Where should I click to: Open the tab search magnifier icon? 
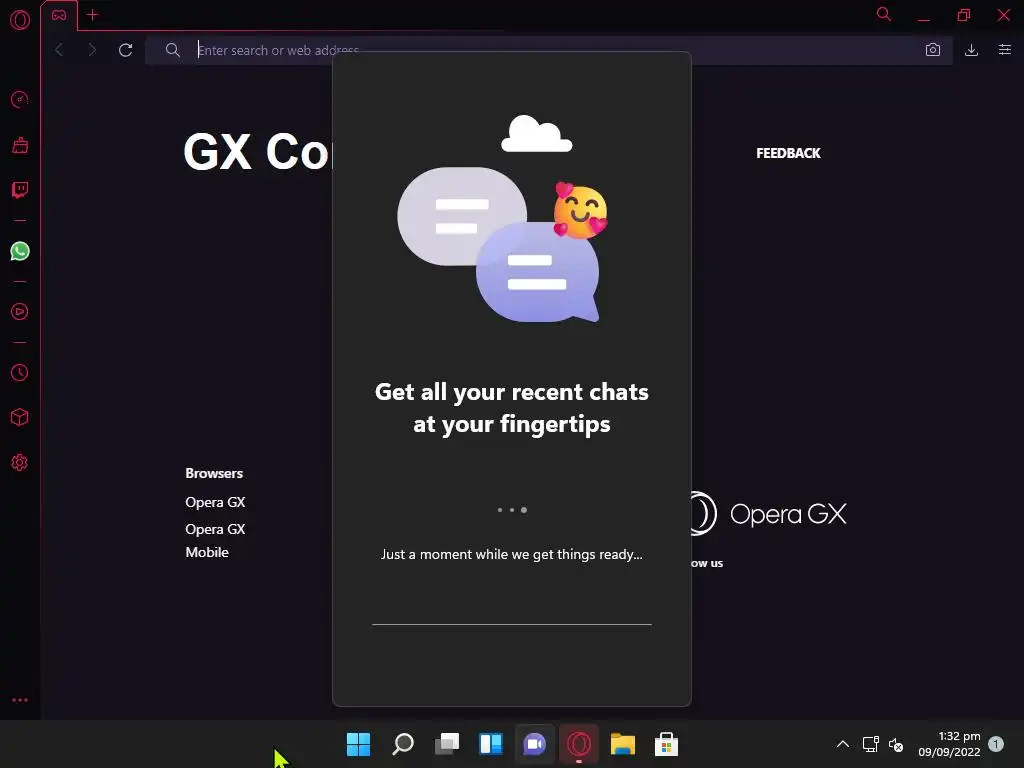point(884,14)
